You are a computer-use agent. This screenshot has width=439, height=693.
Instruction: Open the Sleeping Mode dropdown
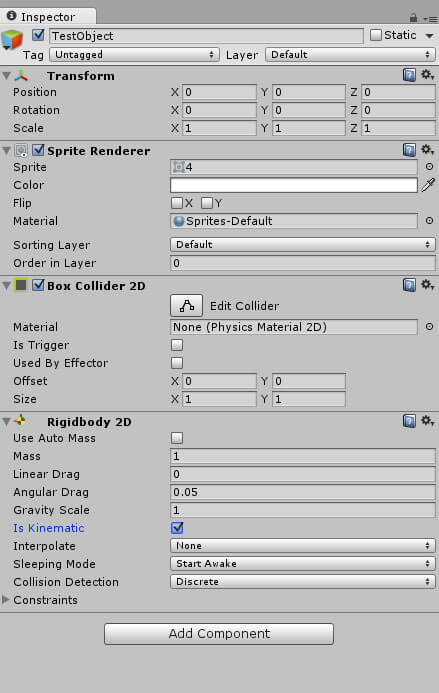(303, 564)
